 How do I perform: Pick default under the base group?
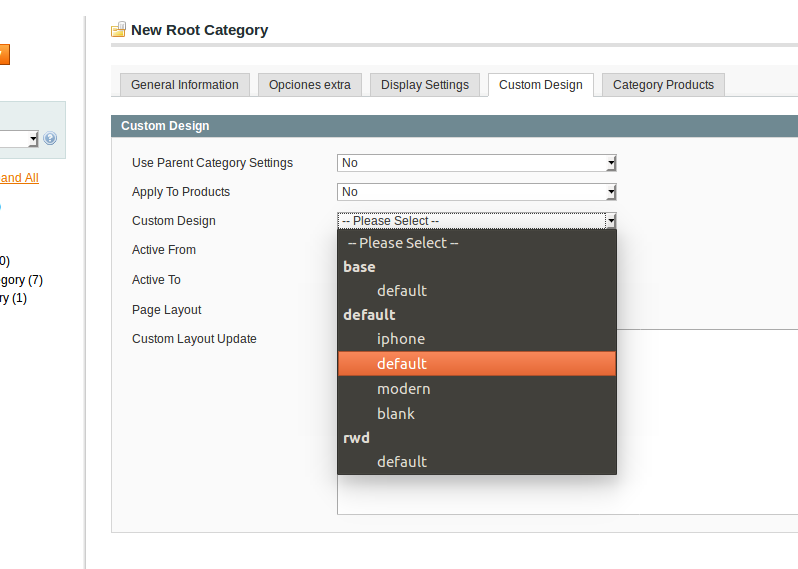click(402, 291)
